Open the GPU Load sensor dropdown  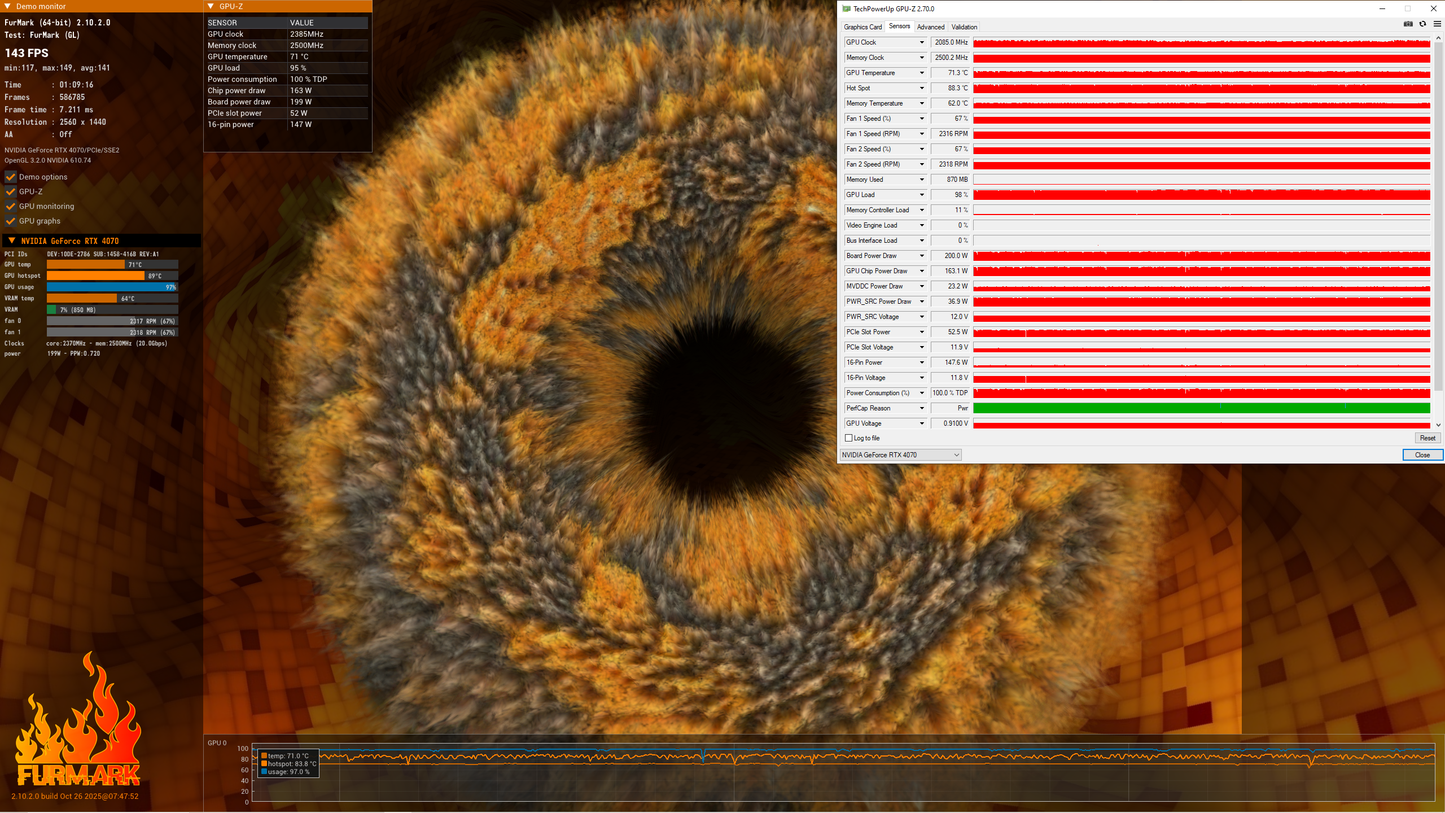point(922,195)
